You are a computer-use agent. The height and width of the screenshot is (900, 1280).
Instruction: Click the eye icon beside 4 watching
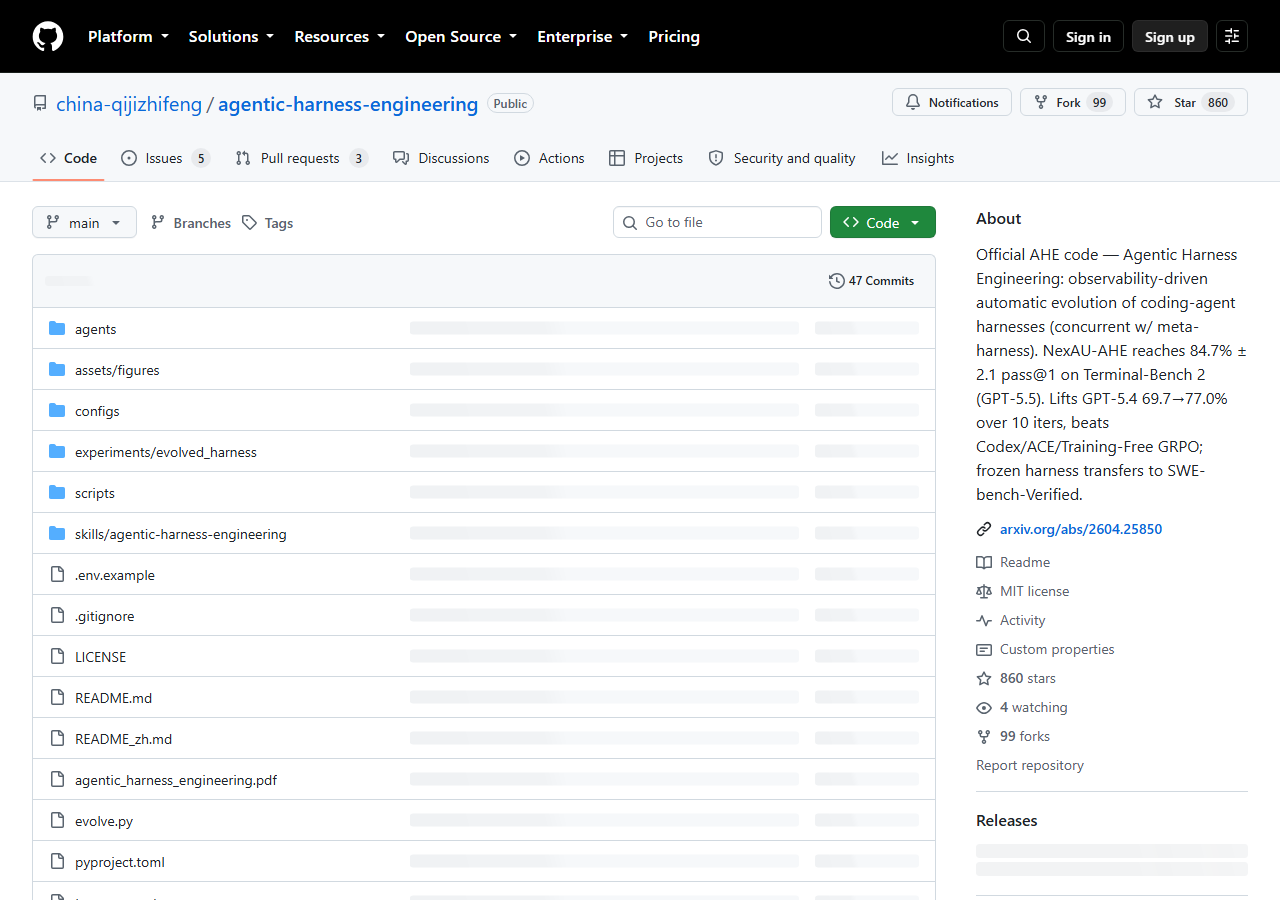[984, 708]
